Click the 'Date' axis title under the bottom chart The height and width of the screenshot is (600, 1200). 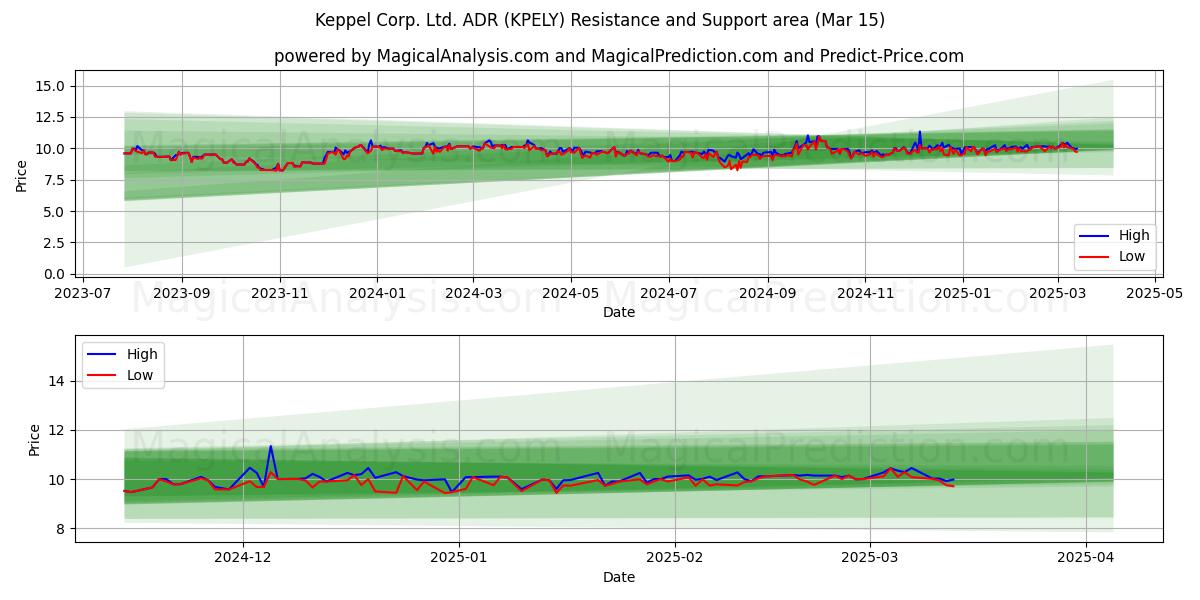tap(619, 578)
